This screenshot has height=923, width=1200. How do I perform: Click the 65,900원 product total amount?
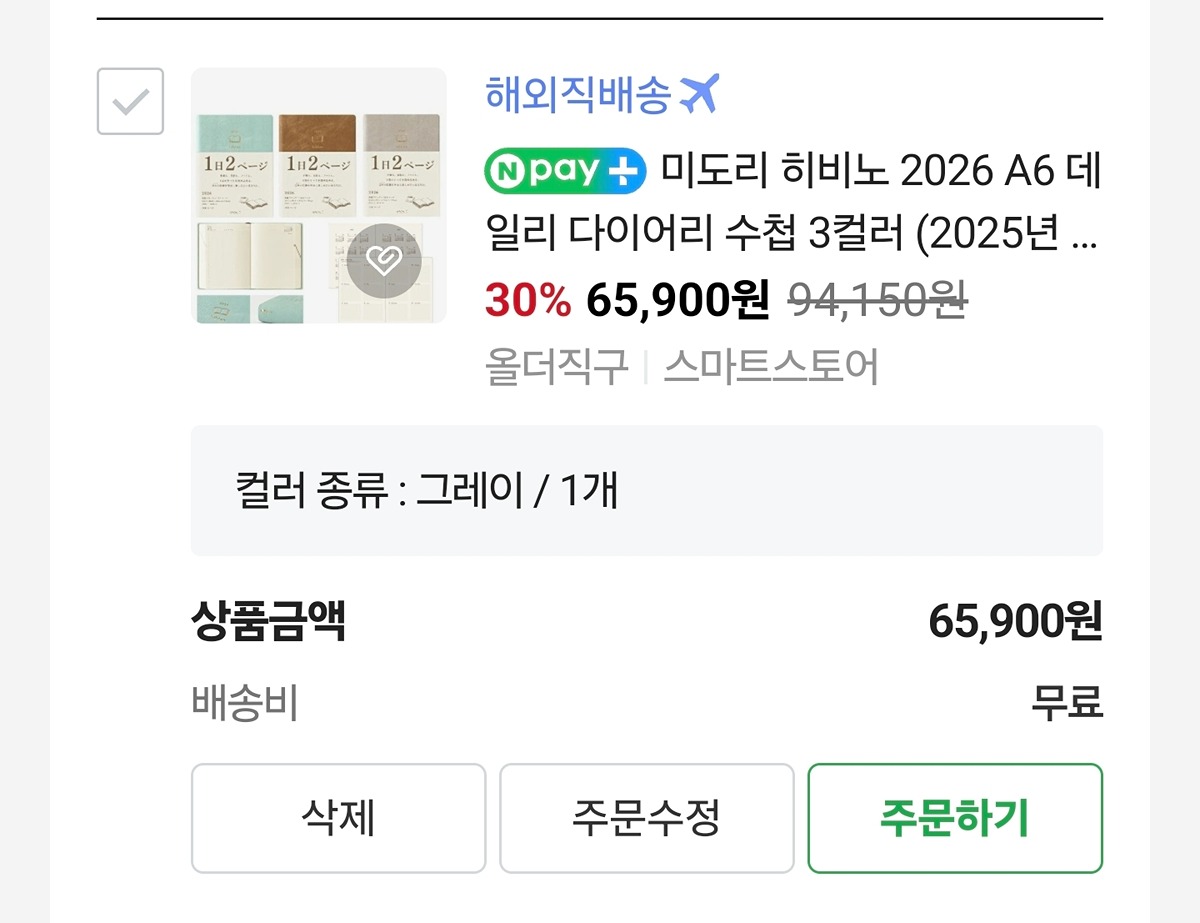click(x=1014, y=622)
